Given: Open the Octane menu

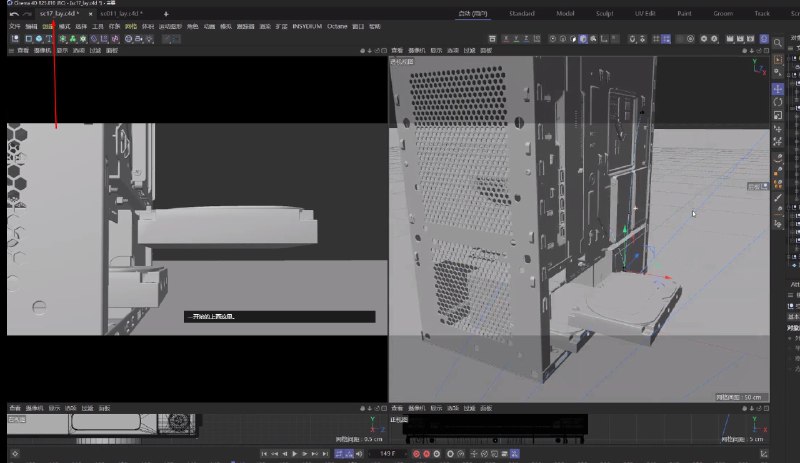Looking at the screenshot, I should coord(337,26).
